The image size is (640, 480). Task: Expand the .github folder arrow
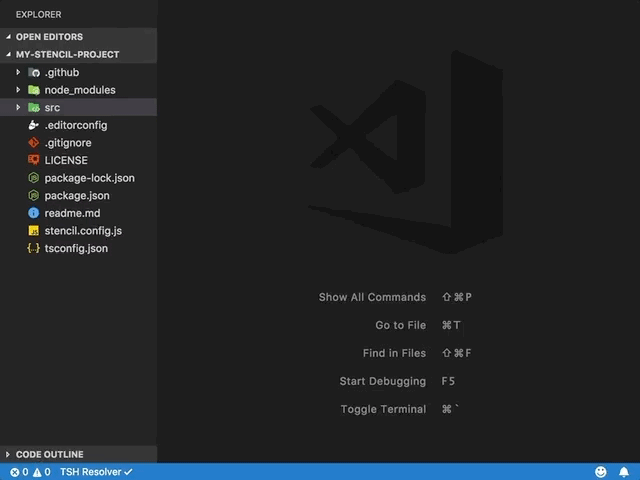click(x=18, y=72)
